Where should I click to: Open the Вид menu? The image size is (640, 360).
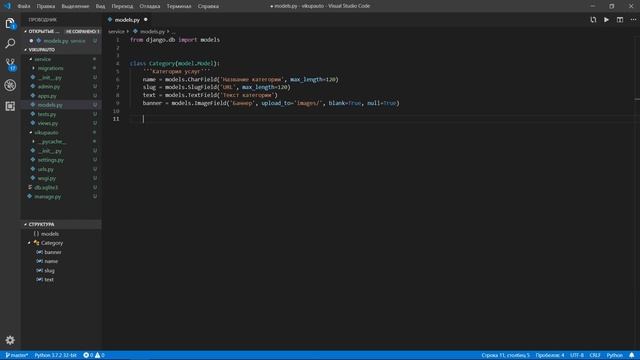(100, 6)
